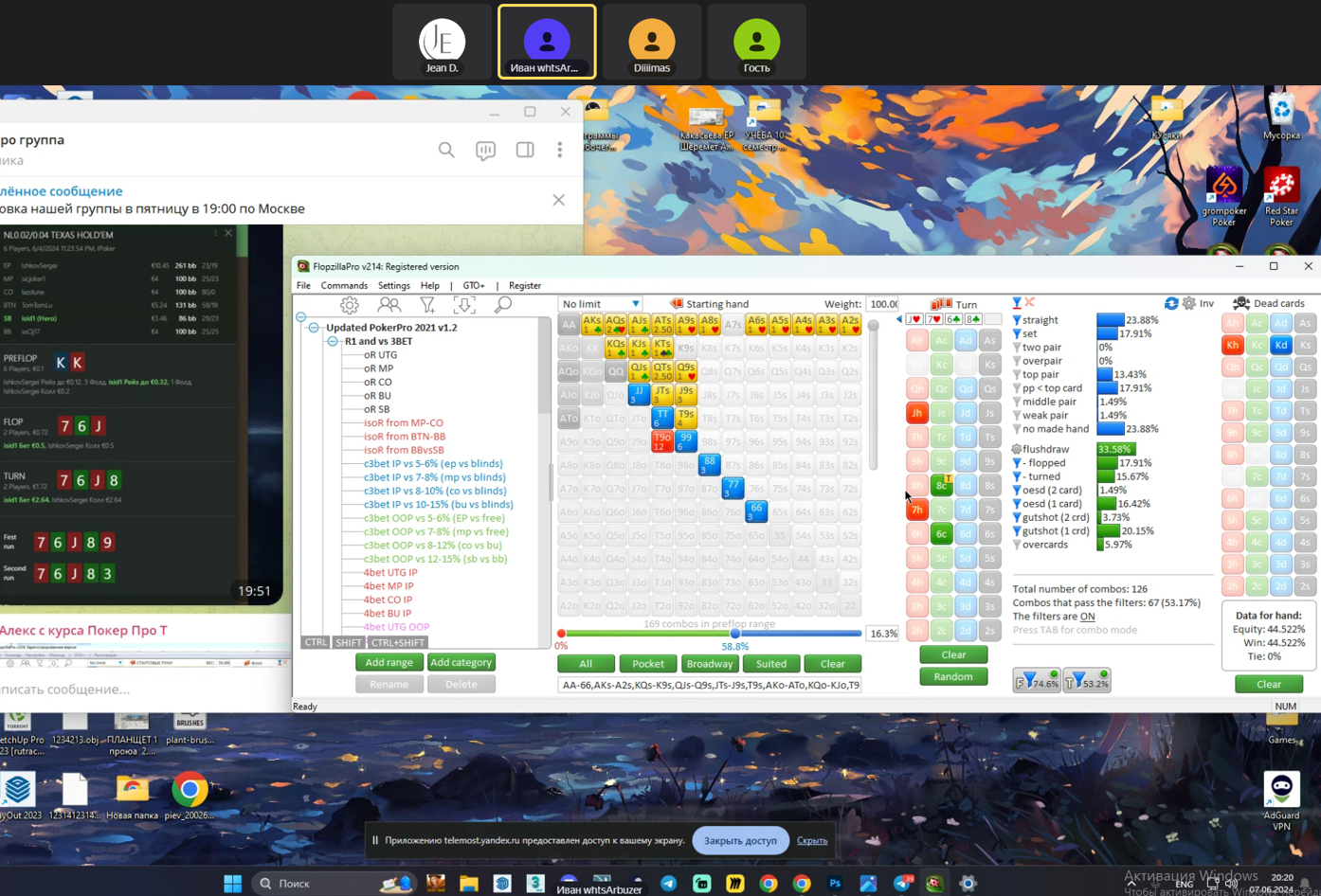Open gromopoker Poker desktop icon

(x=1223, y=197)
